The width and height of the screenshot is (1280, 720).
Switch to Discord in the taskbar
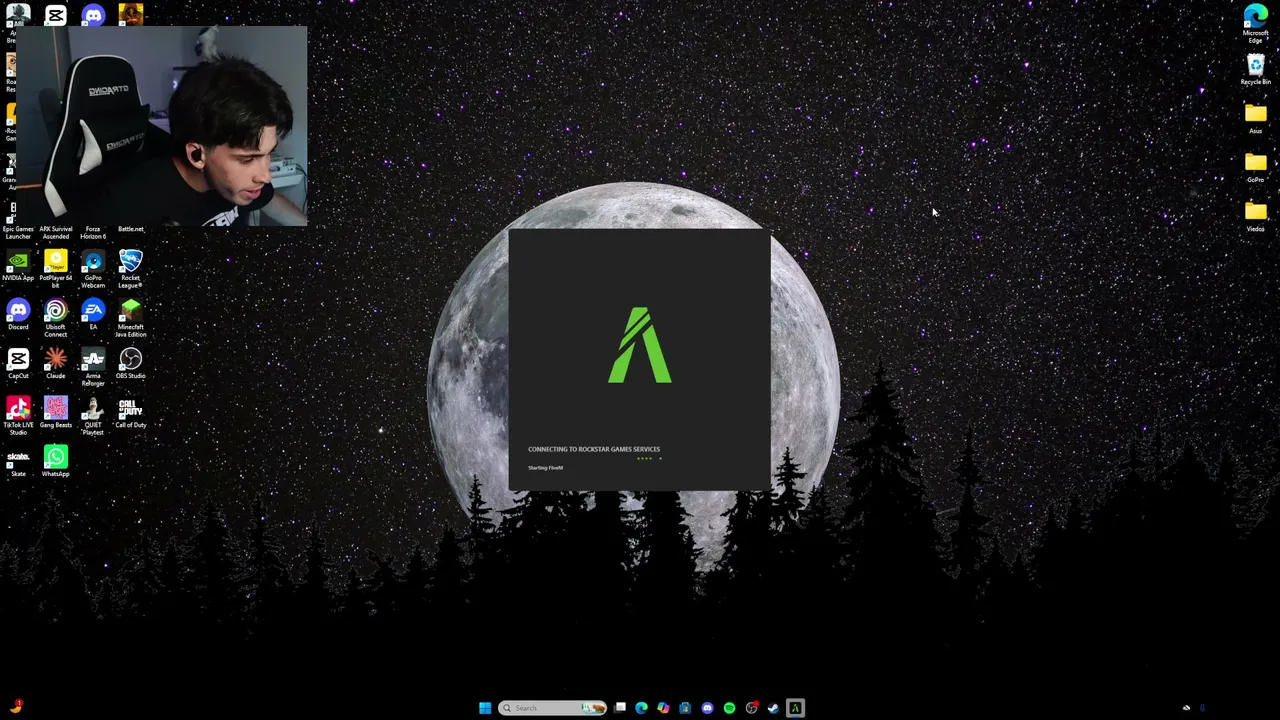(707, 708)
